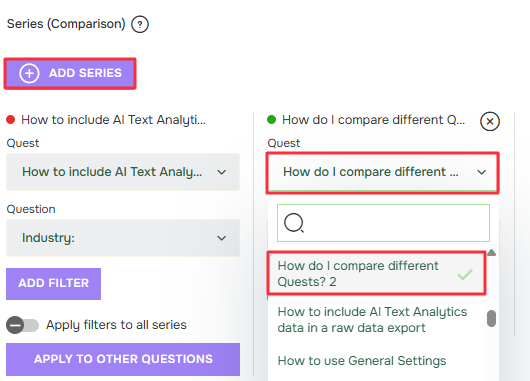Screen dimensions: 530x381
Task: Open the Industry question dropdown
Action: (x=123, y=238)
